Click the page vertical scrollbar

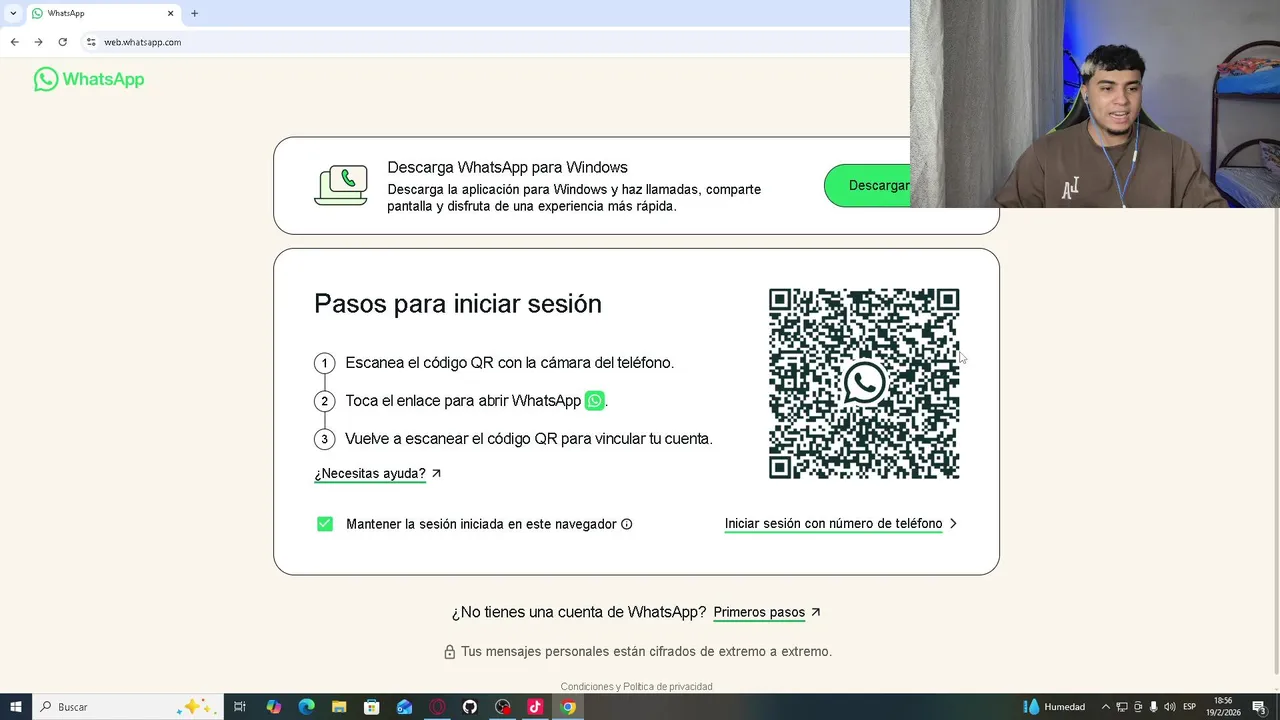[1275, 440]
